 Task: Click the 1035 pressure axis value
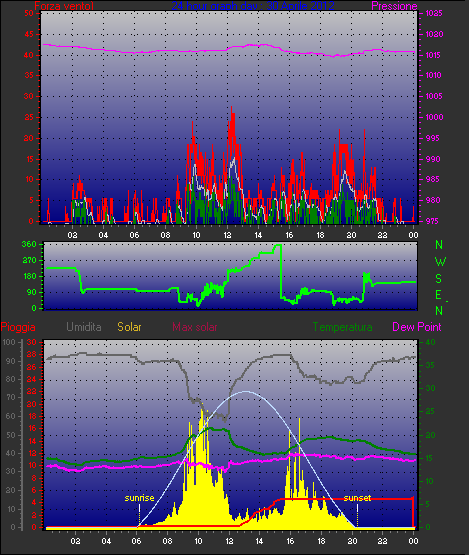434,13
